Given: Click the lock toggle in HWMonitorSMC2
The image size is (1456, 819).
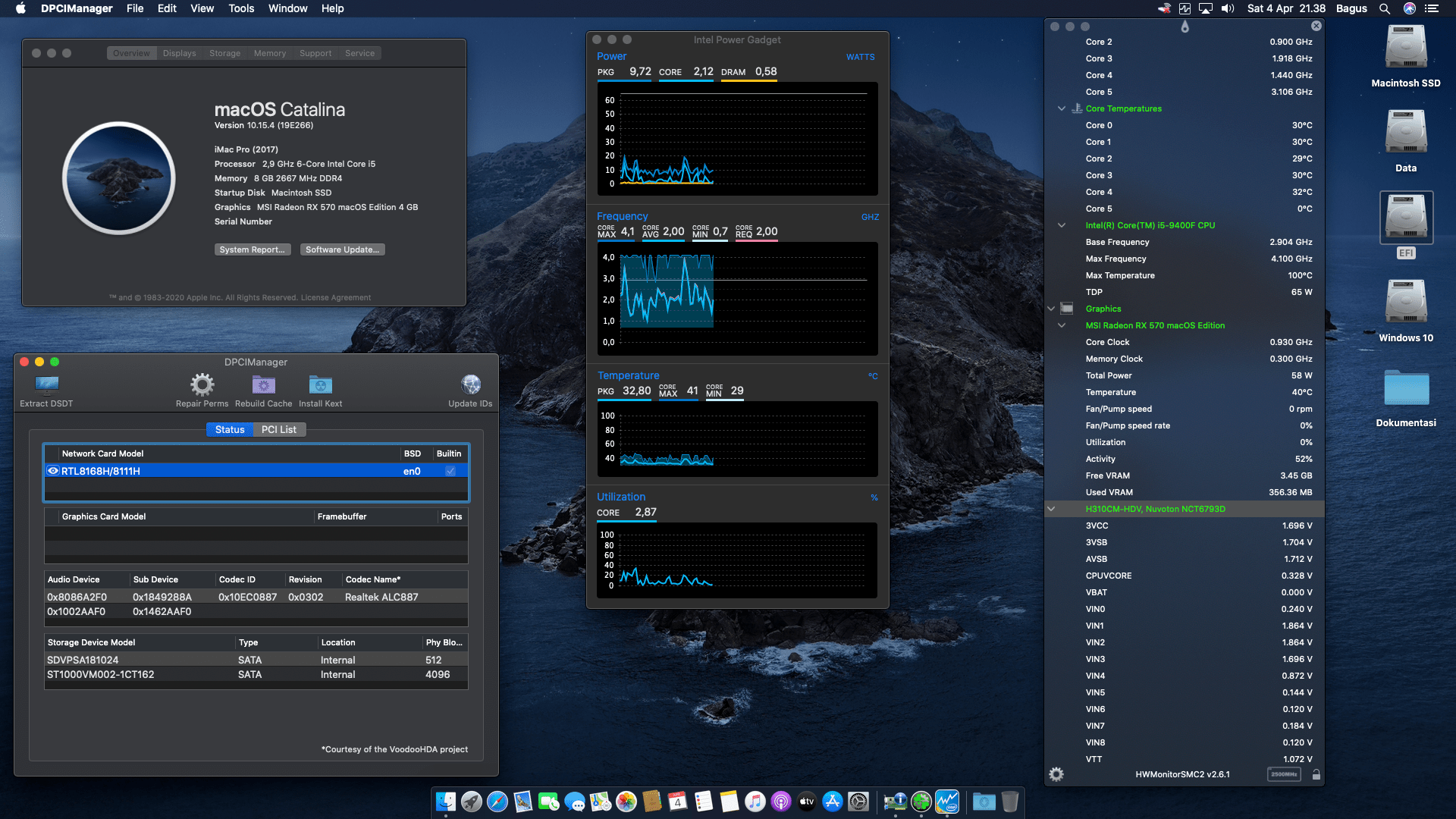Looking at the screenshot, I should (1317, 774).
